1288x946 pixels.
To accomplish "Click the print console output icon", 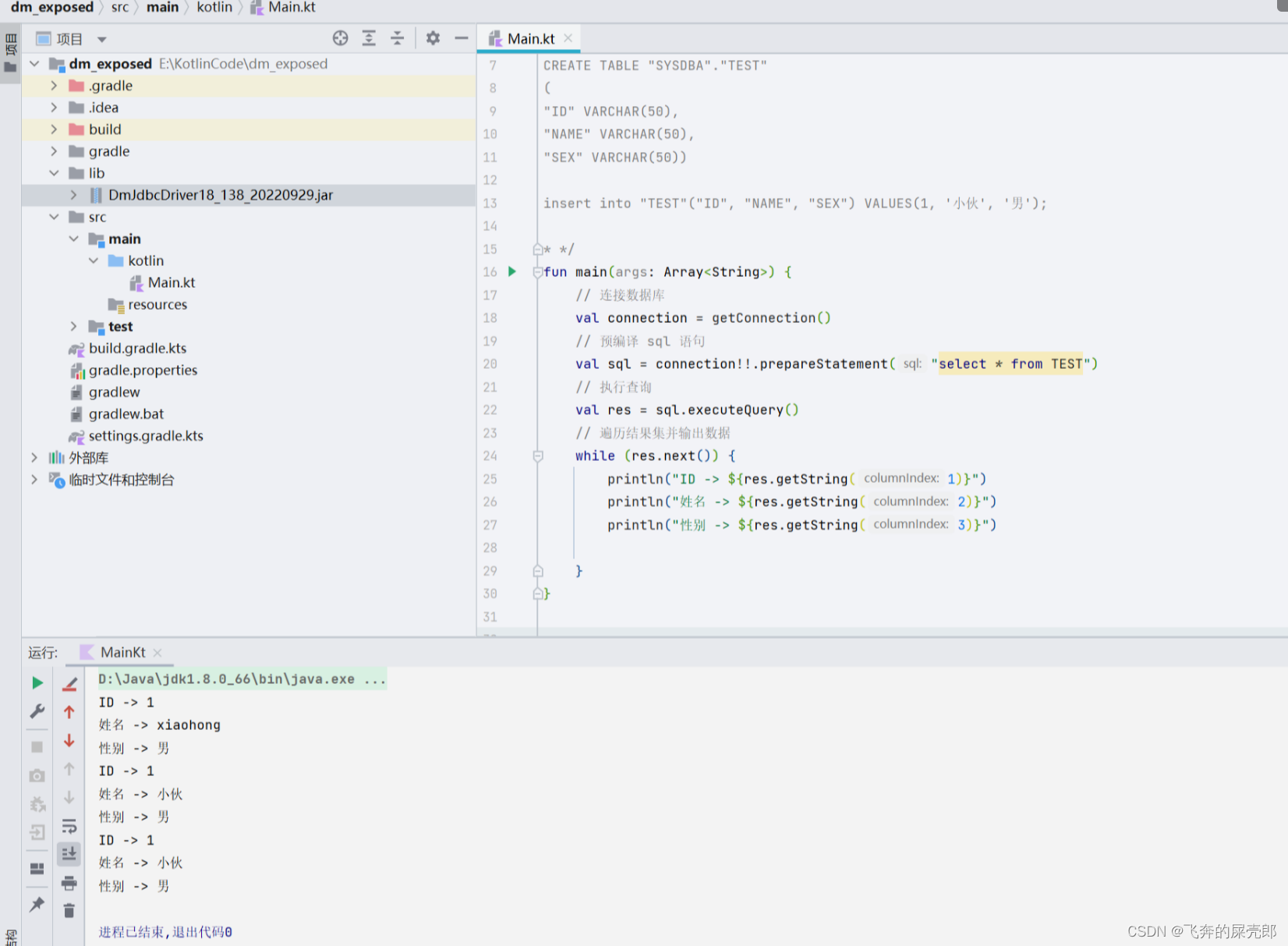I will pyautogui.click(x=69, y=882).
